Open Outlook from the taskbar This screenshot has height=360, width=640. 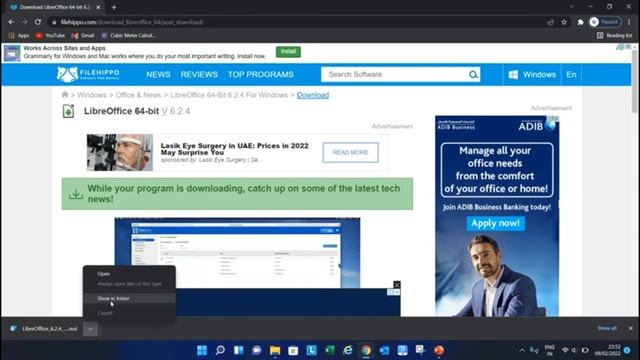tap(384, 350)
